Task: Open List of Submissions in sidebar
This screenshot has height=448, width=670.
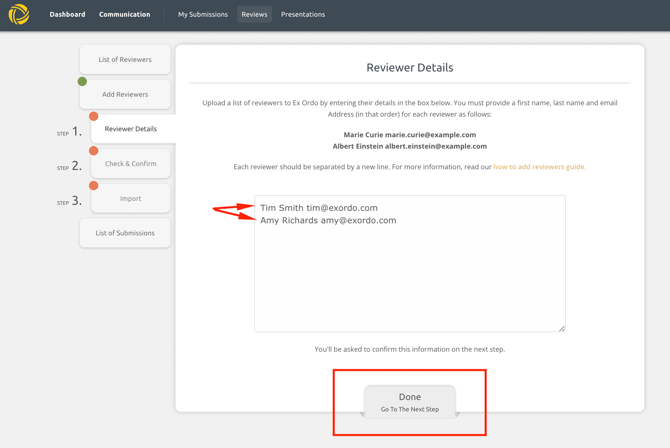Action: [125, 233]
